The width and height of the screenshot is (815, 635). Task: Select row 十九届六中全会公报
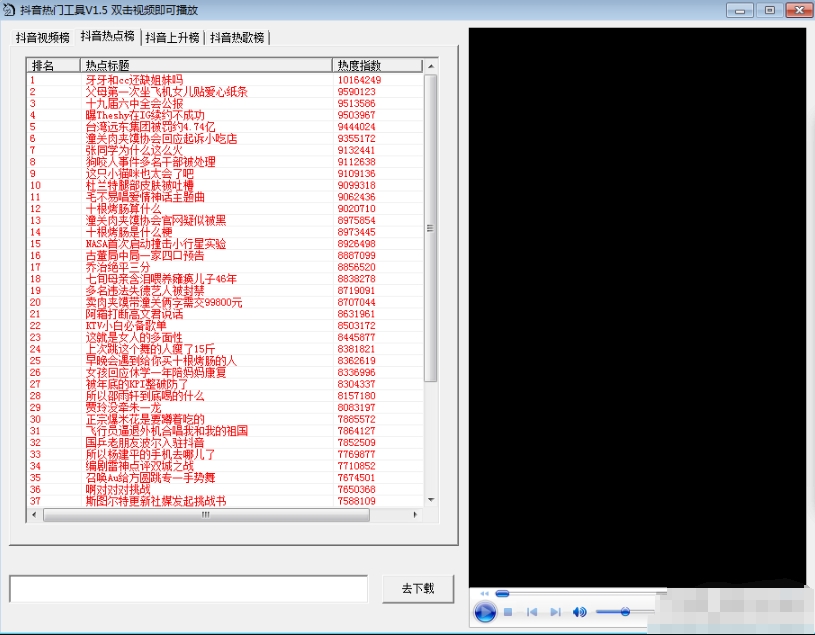(225, 103)
